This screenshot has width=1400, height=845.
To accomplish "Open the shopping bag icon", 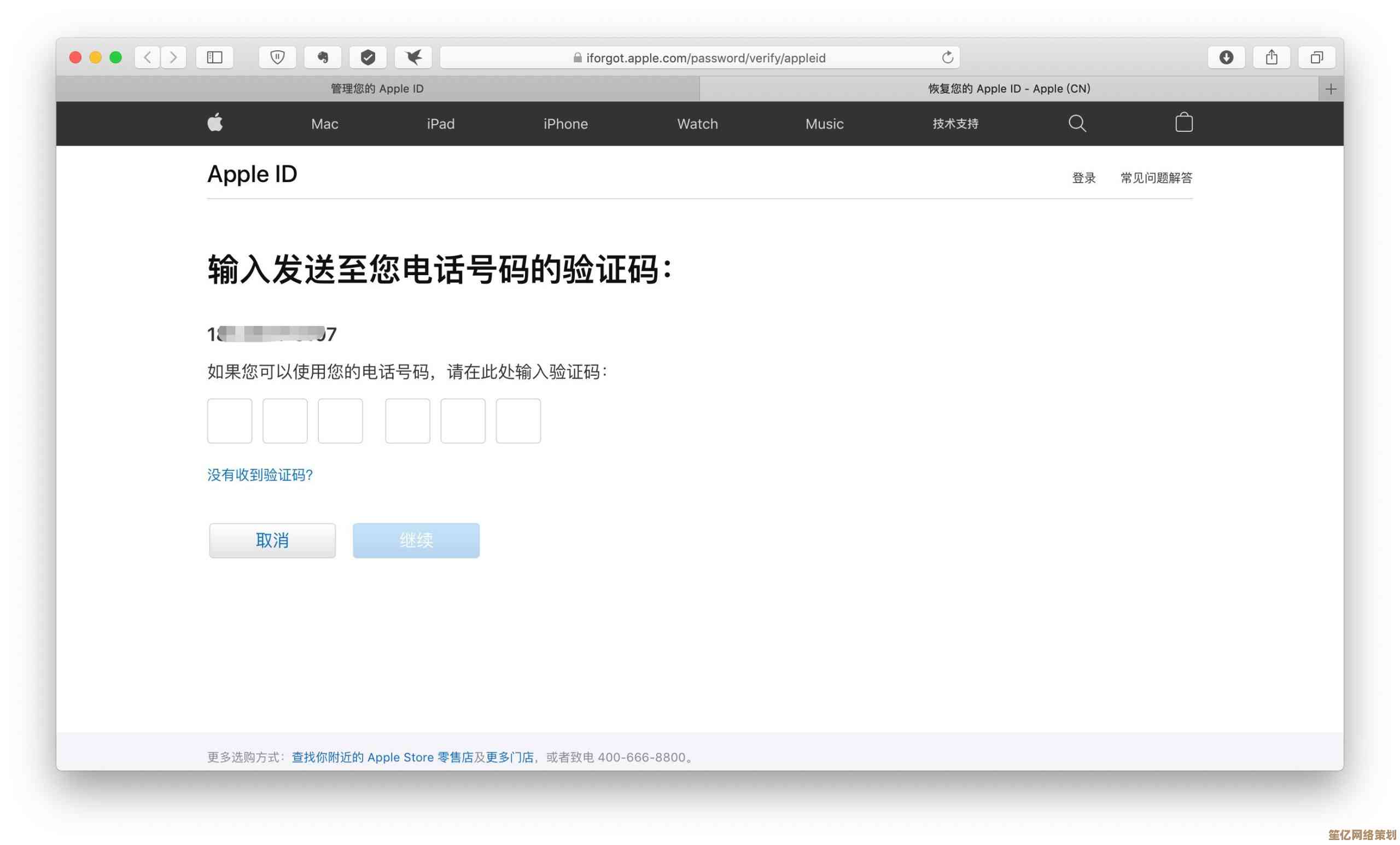I will coord(1183,123).
